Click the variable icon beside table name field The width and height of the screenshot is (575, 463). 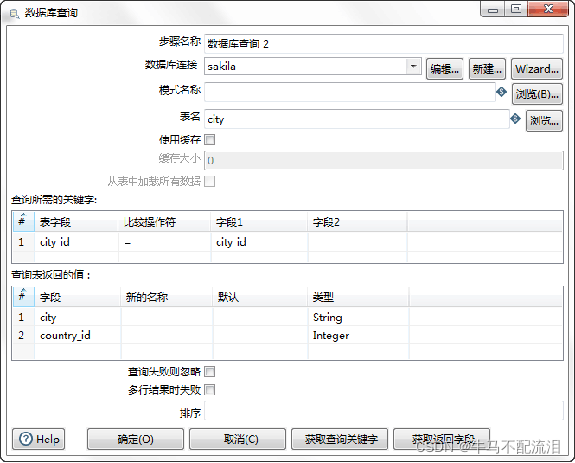(x=515, y=118)
